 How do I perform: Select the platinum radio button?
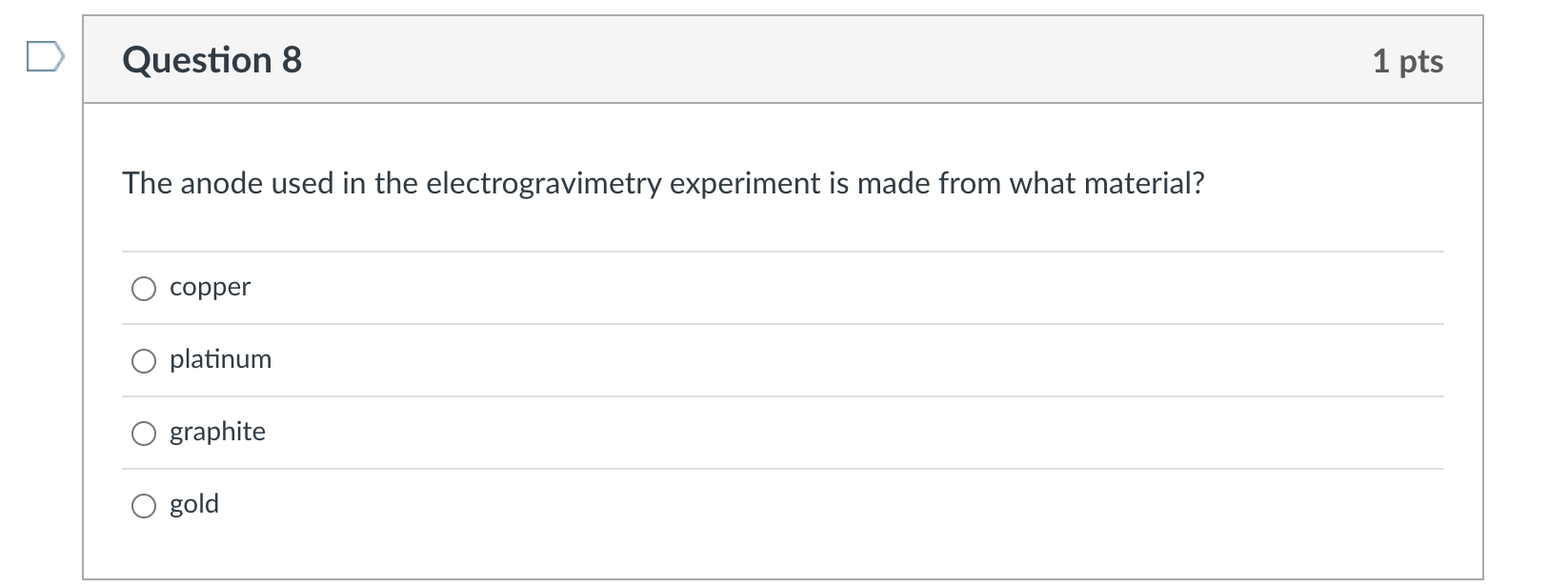pyautogui.click(x=144, y=361)
